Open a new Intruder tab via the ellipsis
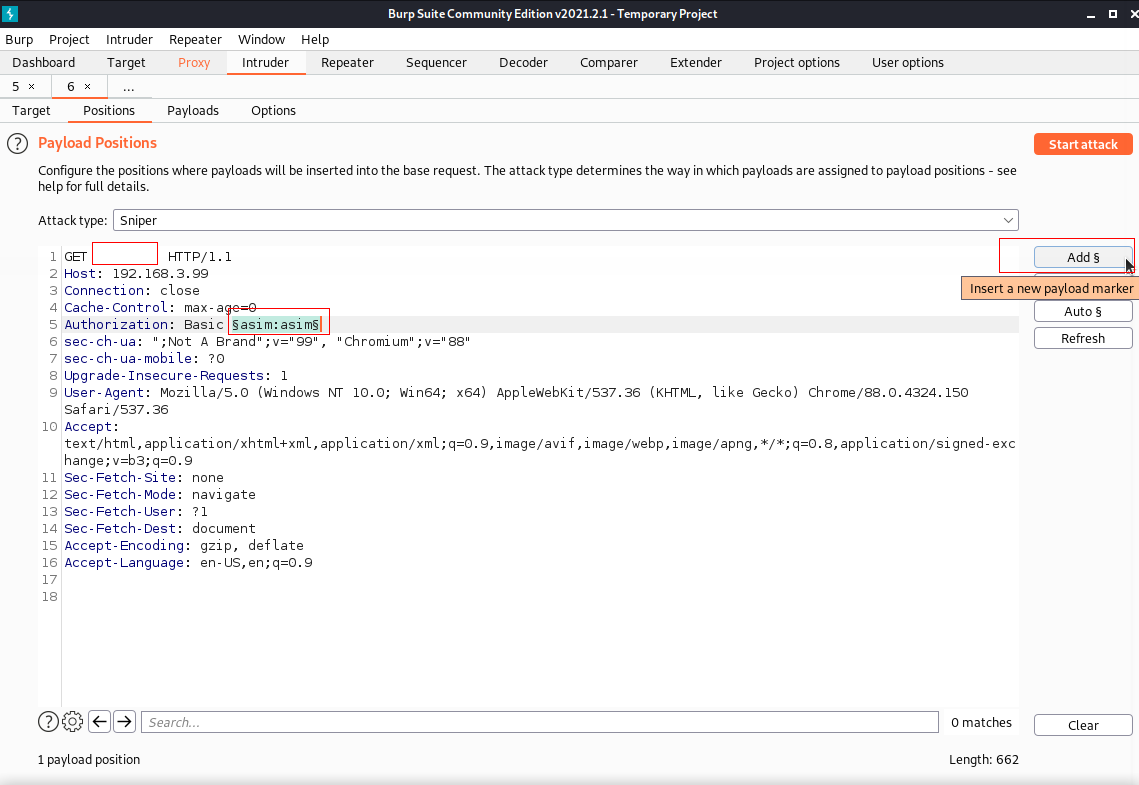The width and height of the screenshot is (1139, 785). click(x=129, y=87)
